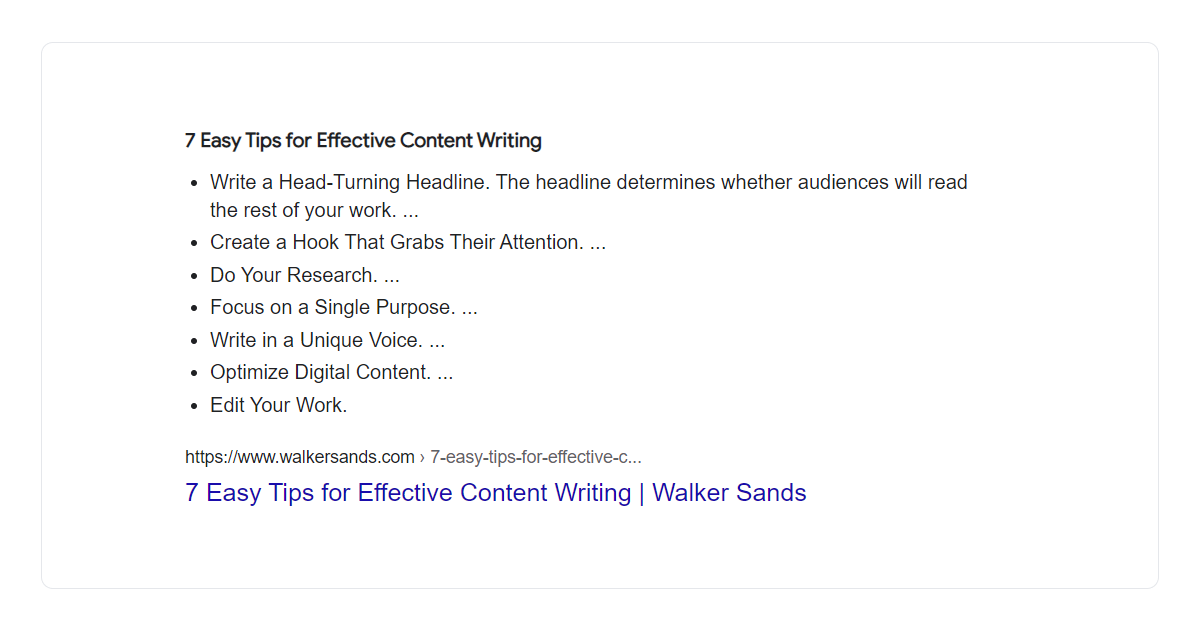This screenshot has width=1200, height=630.
Task: Click the ellipsis after 'Write in a Unique Voice.'
Action: pyautogui.click(x=437, y=340)
